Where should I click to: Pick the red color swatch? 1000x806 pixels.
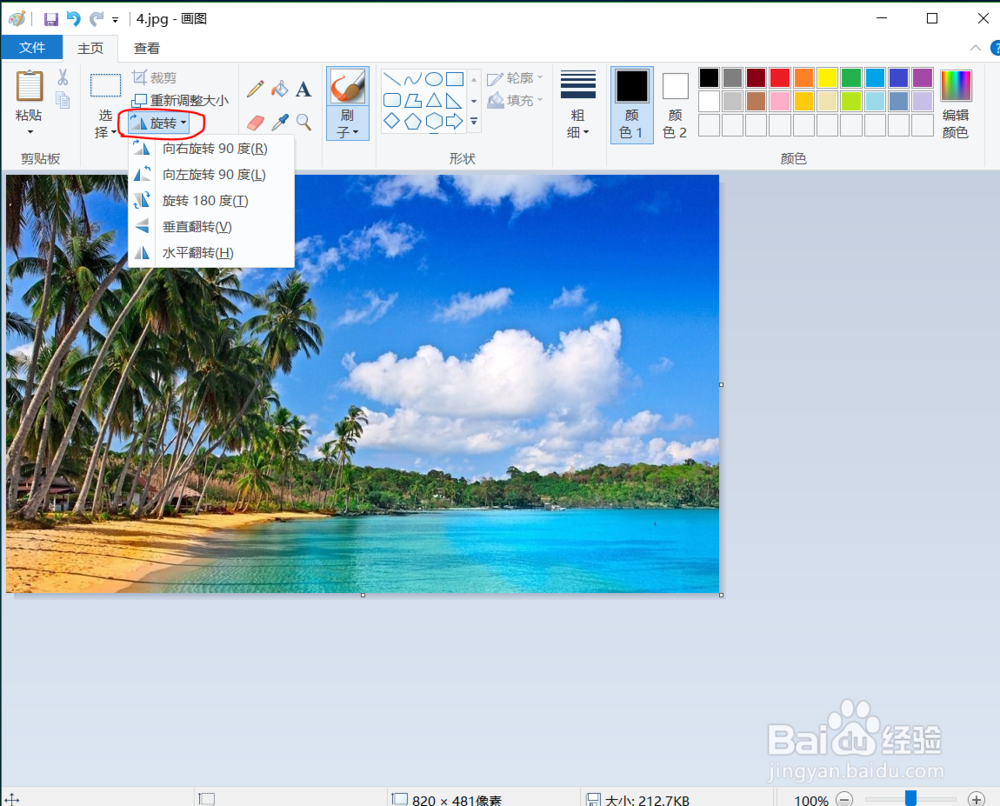(780, 78)
